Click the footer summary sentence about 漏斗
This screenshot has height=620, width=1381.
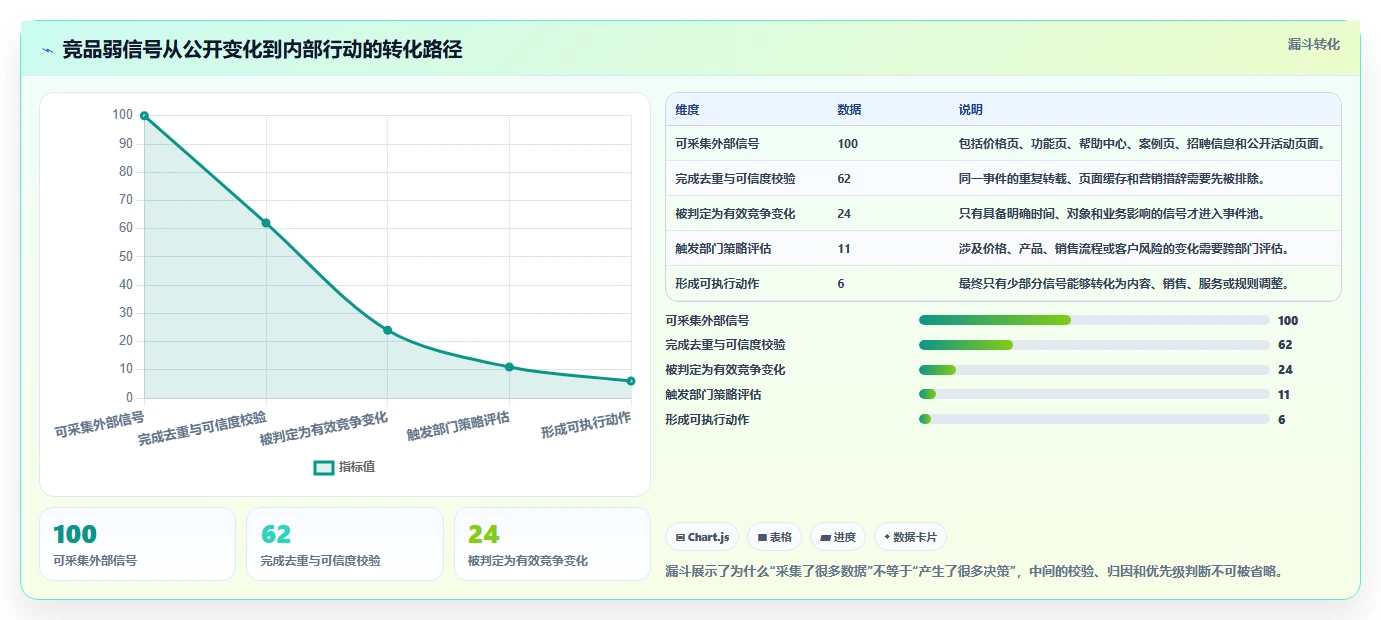(974, 572)
